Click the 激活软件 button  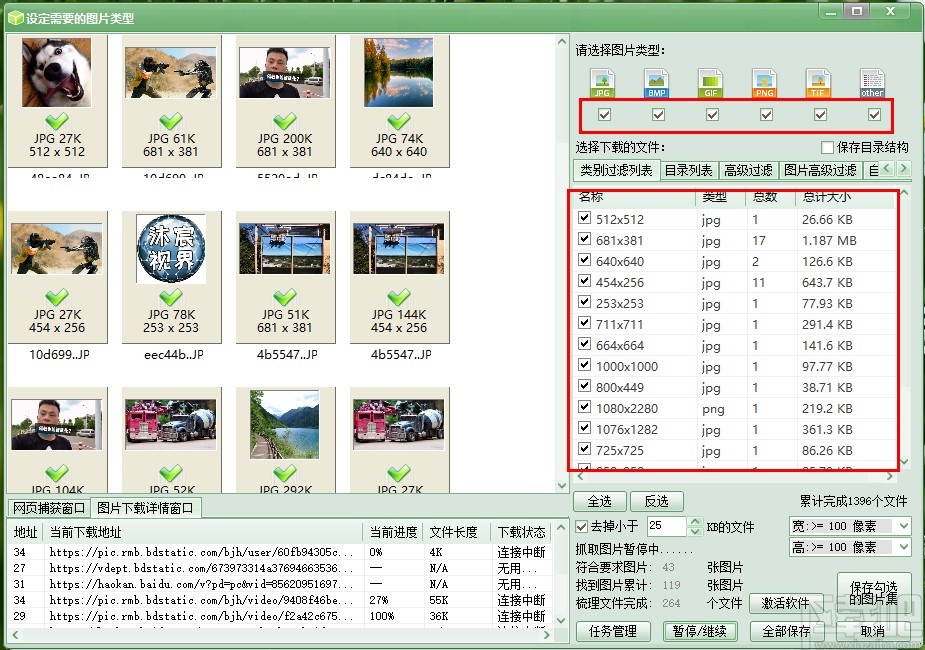pyautogui.click(x=786, y=603)
